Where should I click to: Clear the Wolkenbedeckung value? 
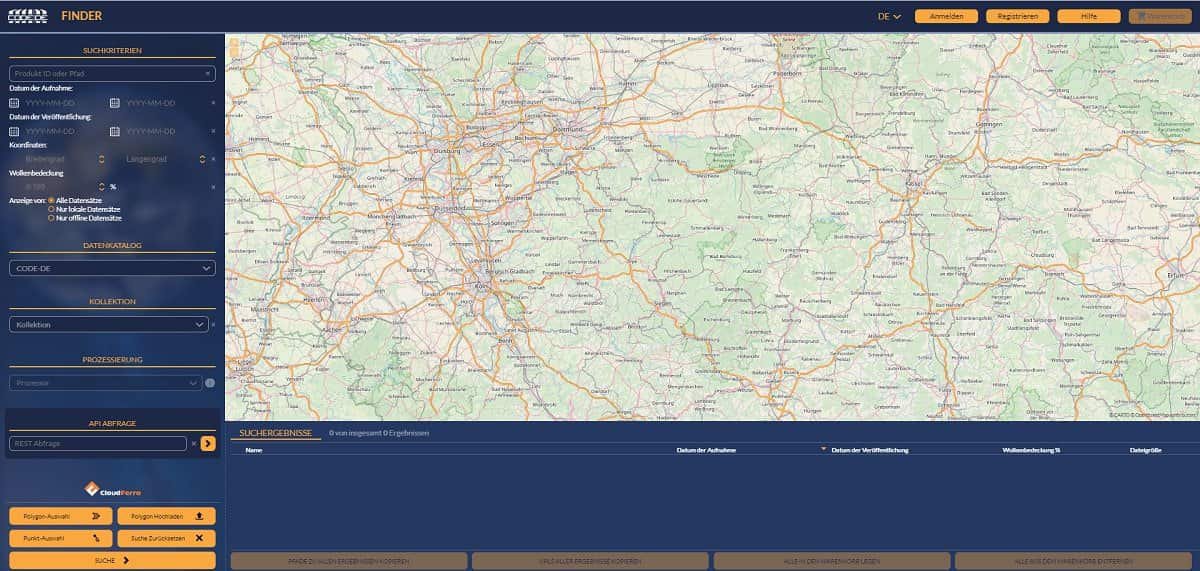click(x=212, y=187)
